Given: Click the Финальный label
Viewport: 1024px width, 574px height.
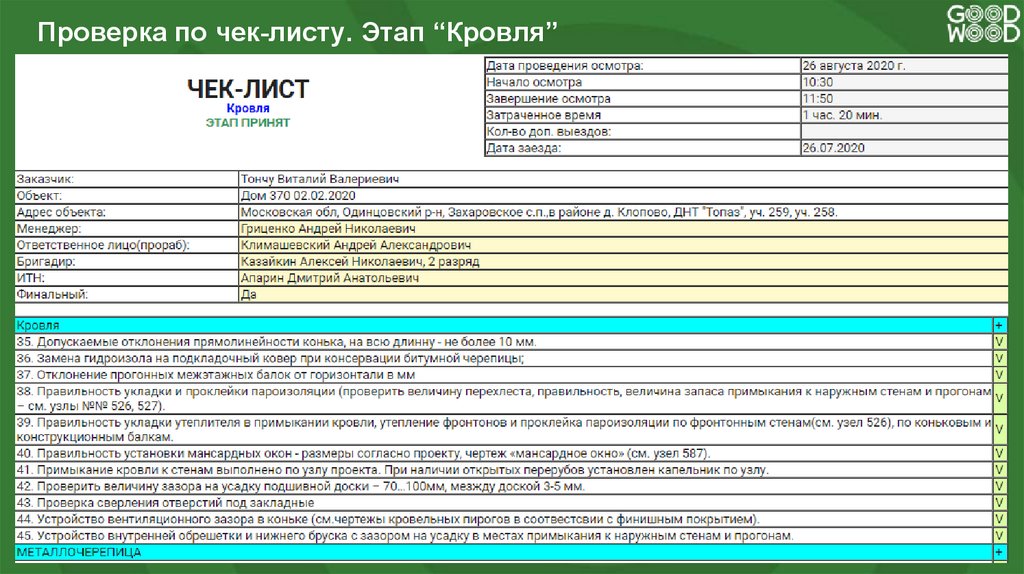Looking at the screenshot, I should [x=52, y=295].
